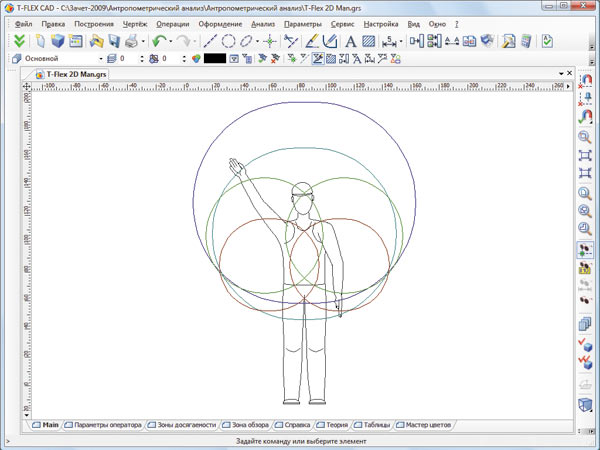
Task: Open the undo history dropdown arrow
Action: pyautogui.click(x=170, y=41)
